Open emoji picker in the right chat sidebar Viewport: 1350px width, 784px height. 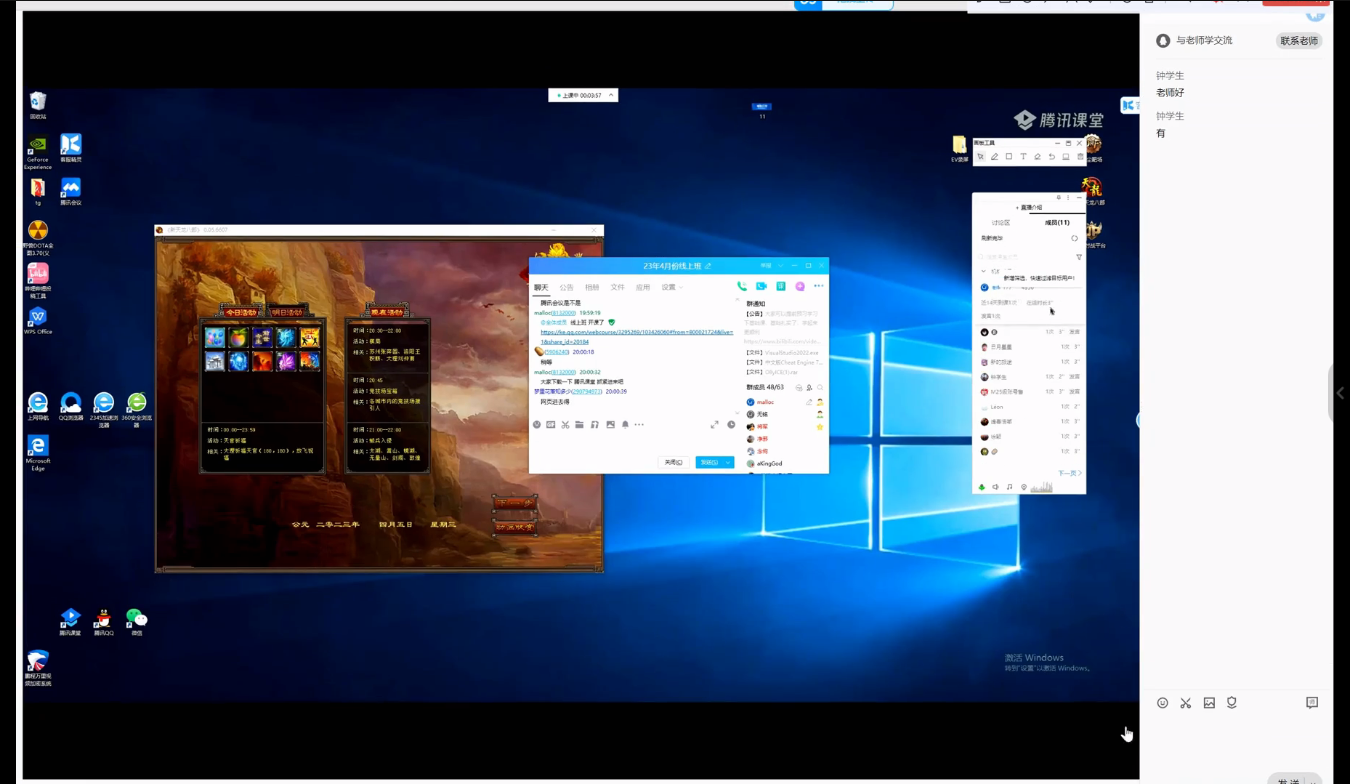tap(1162, 703)
